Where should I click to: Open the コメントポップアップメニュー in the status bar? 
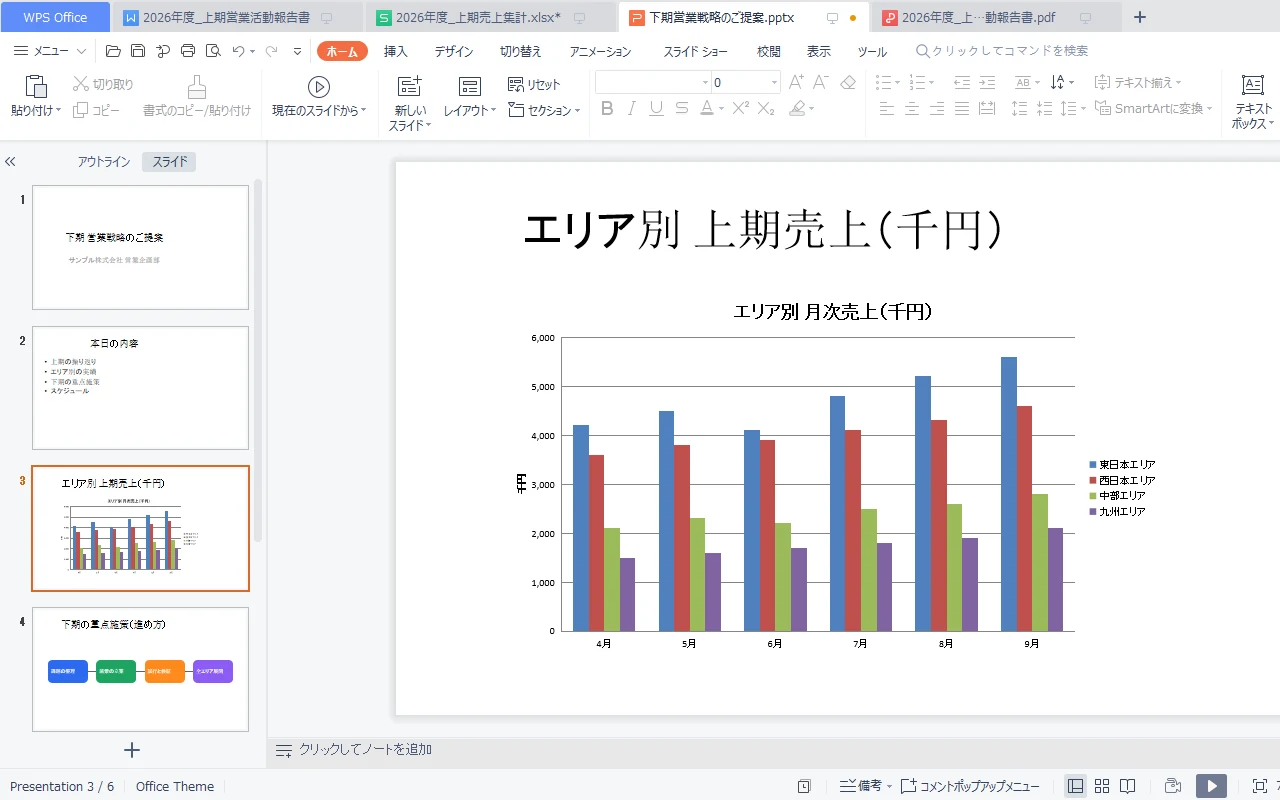pyautogui.click(x=970, y=786)
